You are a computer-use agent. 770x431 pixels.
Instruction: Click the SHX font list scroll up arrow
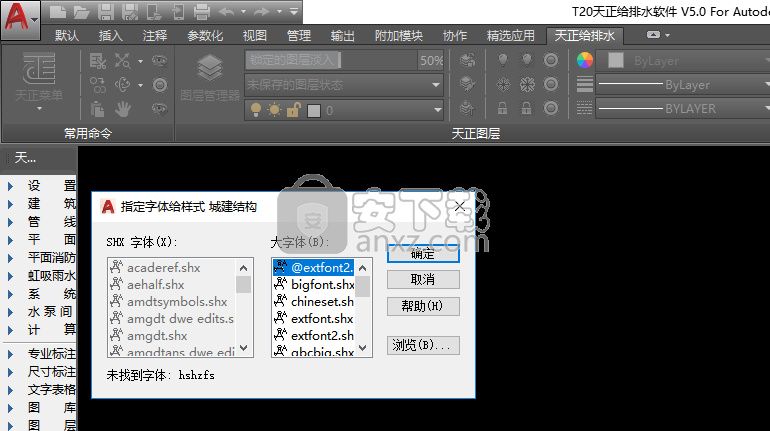[x=244, y=268]
